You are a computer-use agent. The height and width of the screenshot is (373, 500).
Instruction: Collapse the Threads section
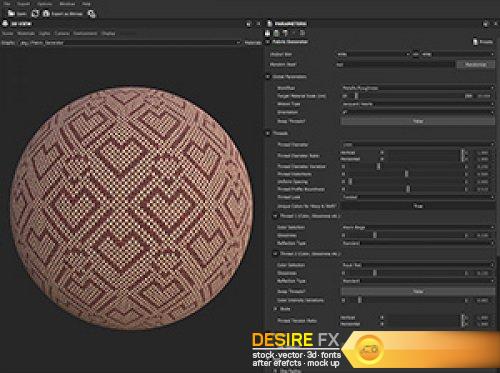tap(267, 133)
